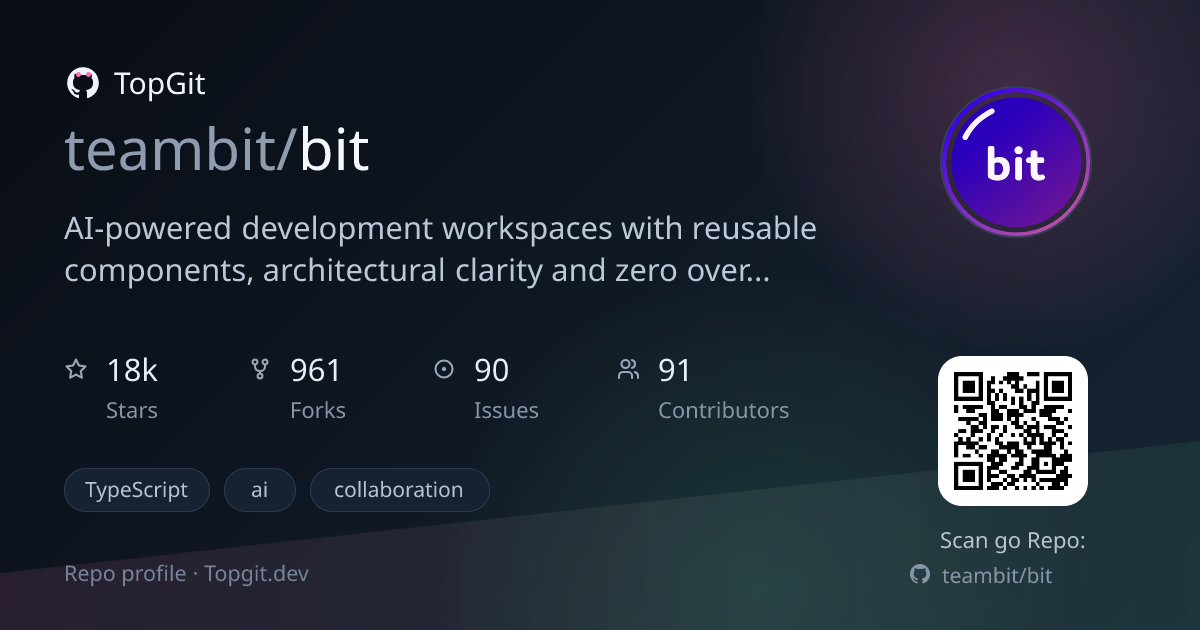
Task: Click the round bit logo
Action: pos(1015,162)
